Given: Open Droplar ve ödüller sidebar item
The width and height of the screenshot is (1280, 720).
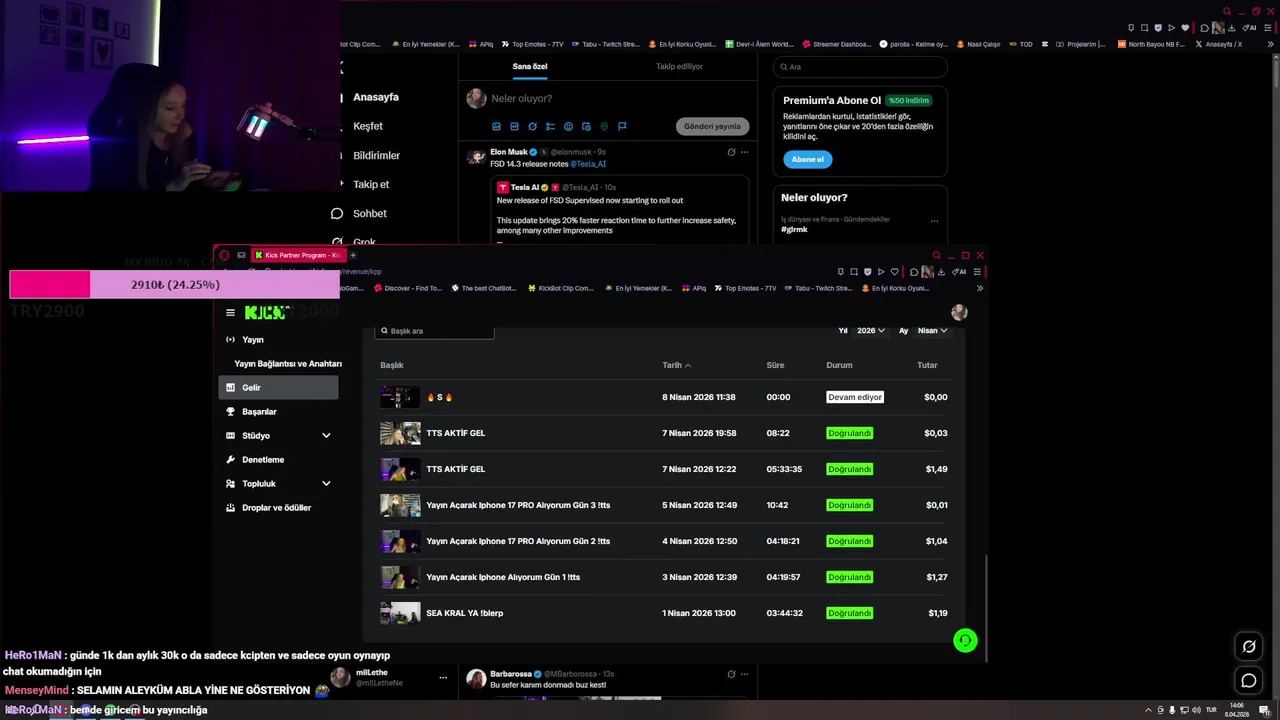Looking at the screenshot, I should 278,508.
